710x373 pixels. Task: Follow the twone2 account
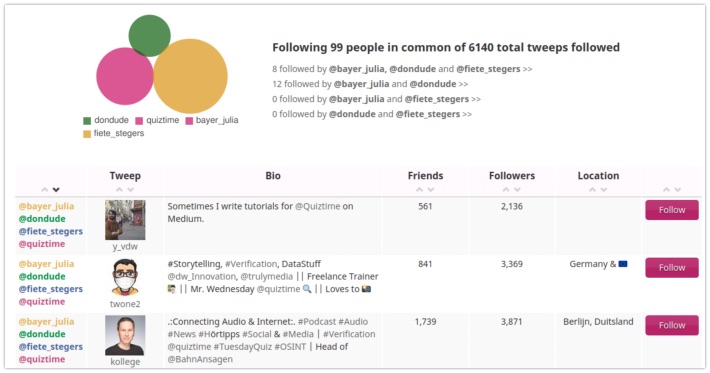pos(672,268)
